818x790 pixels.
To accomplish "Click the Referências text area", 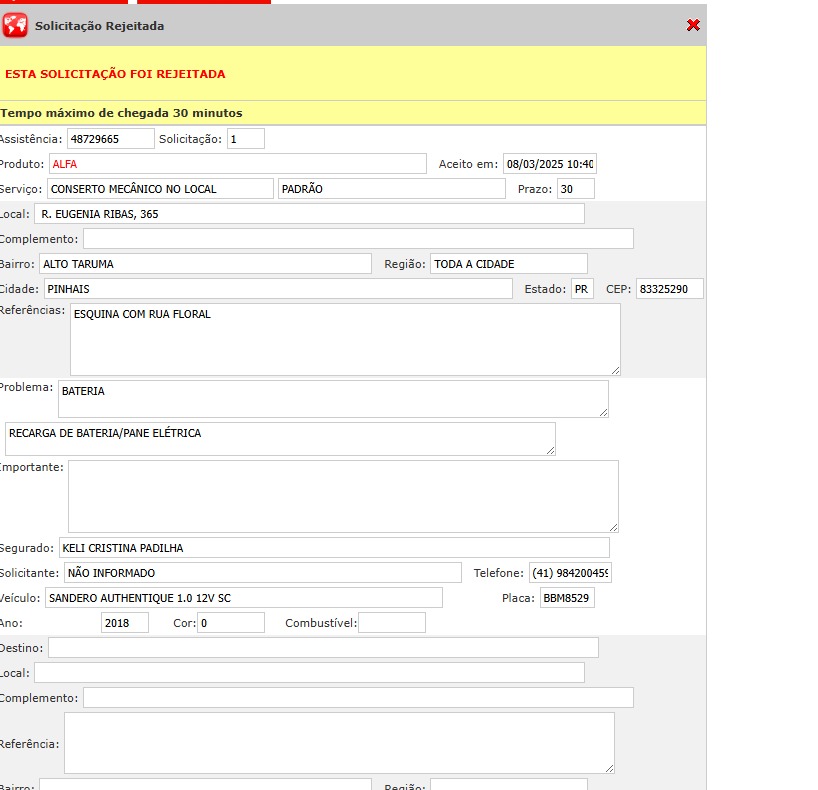I will point(345,340).
